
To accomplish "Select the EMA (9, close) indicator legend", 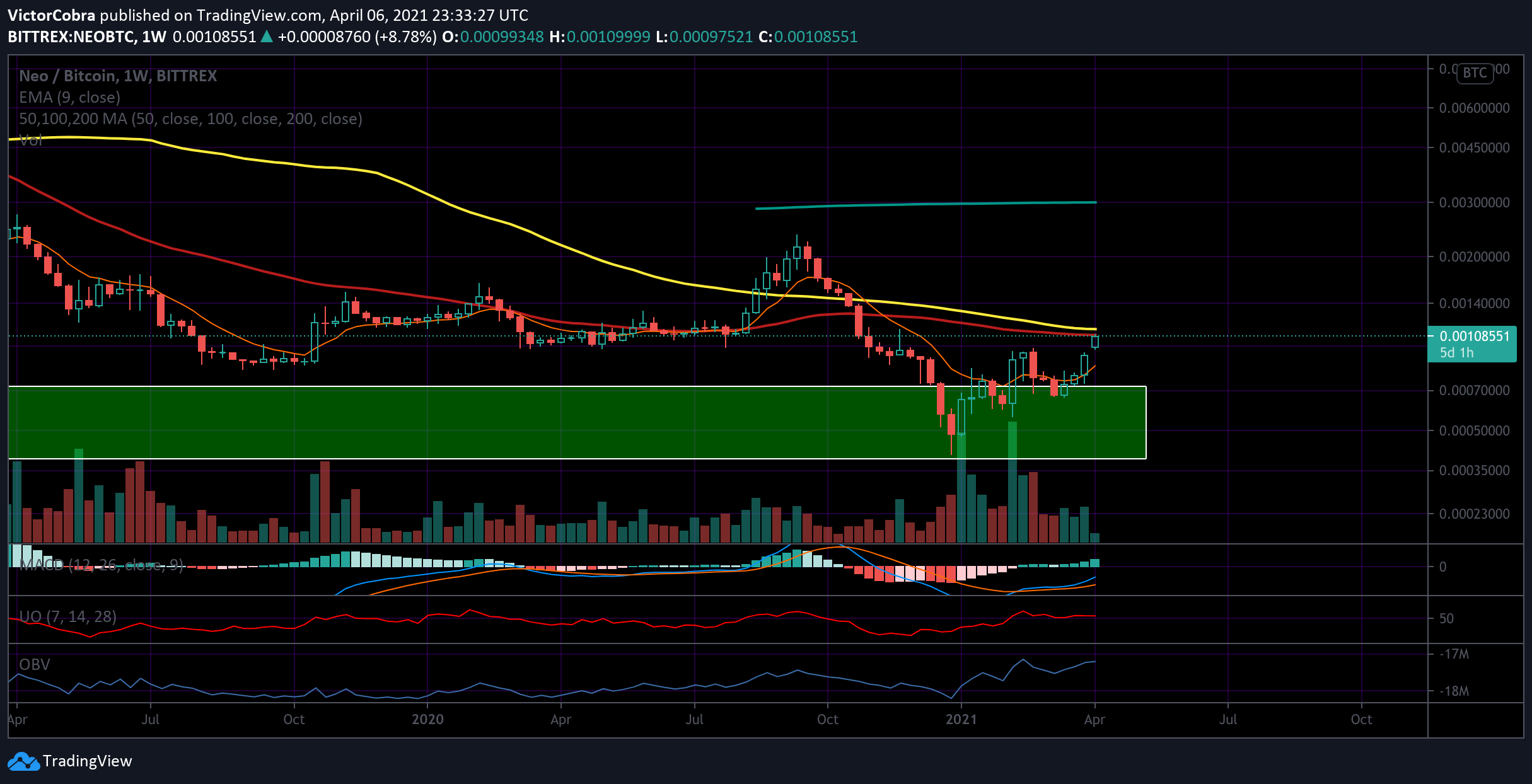I will [x=69, y=97].
